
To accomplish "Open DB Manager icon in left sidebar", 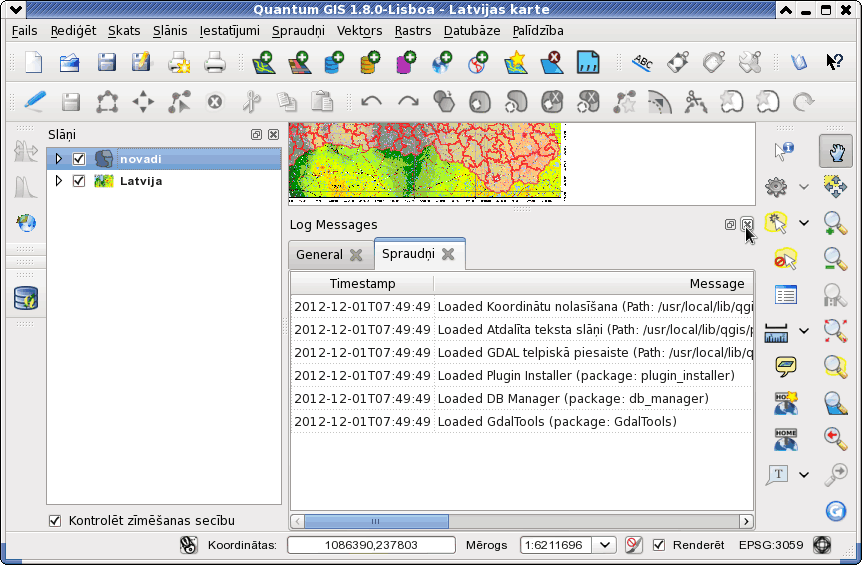I will pyautogui.click(x=26, y=298).
